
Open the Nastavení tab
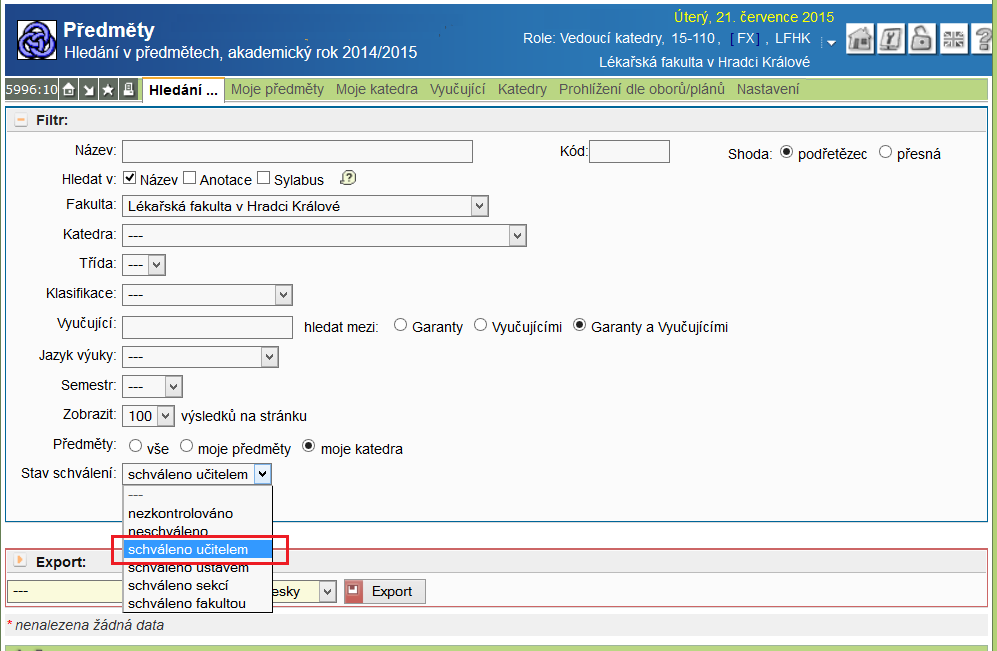[x=767, y=89]
